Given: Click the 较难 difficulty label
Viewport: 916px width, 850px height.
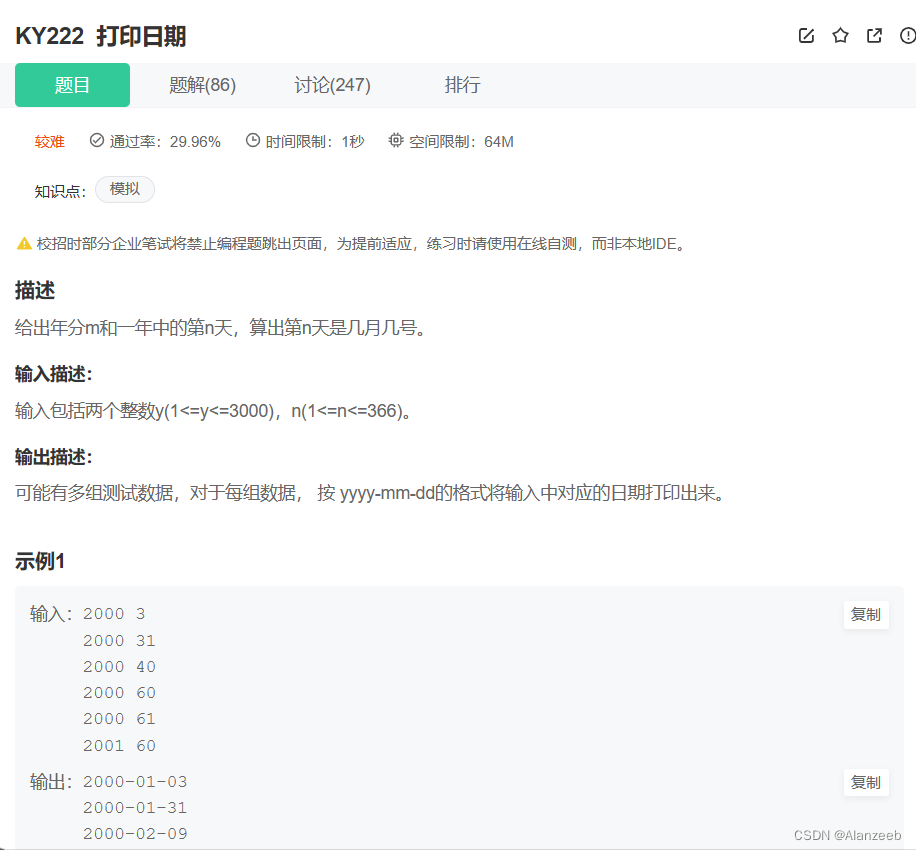Looking at the screenshot, I should pos(49,141).
